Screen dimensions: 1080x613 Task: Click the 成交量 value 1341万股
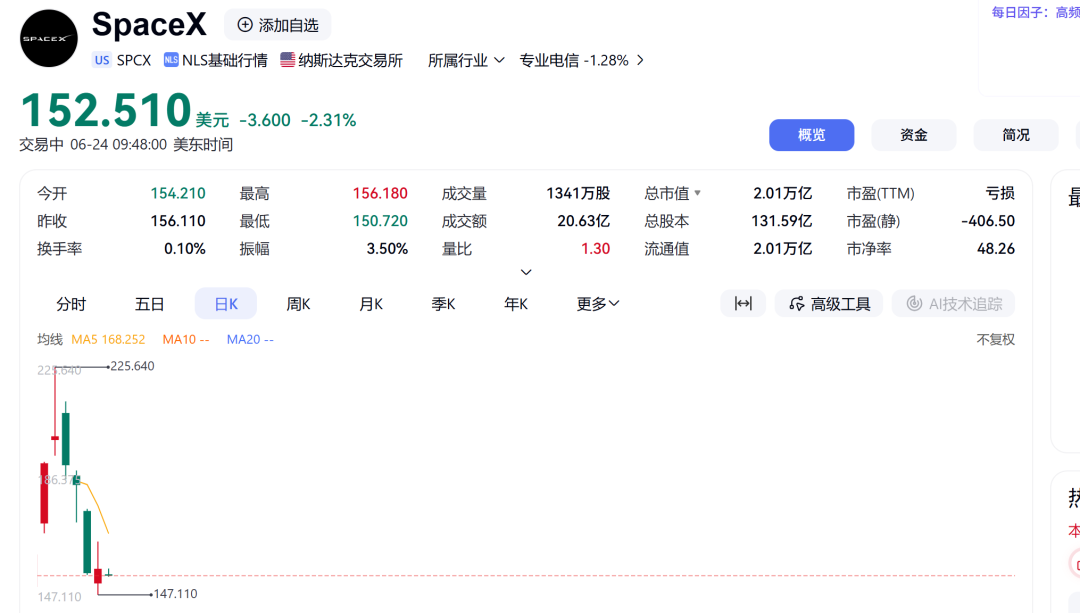tap(578, 194)
